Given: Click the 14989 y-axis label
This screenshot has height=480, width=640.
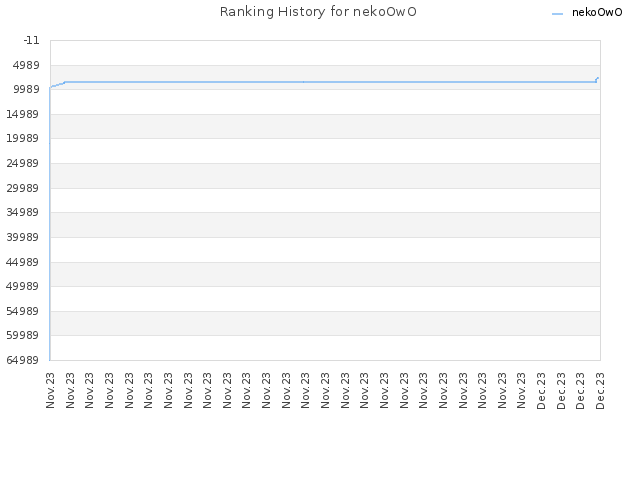Looking at the screenshot, I should (x=22, y=114).
